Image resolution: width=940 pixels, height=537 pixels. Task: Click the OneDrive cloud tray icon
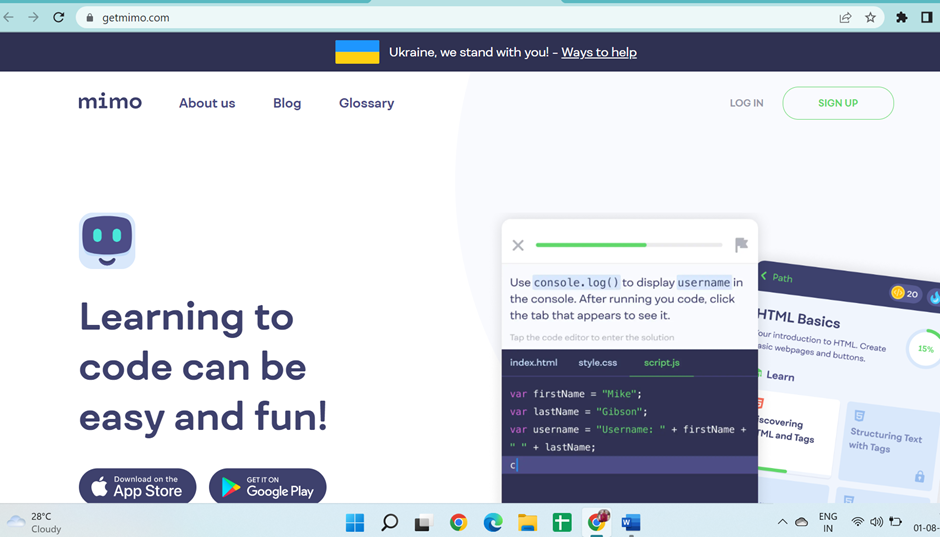[801, 522]
